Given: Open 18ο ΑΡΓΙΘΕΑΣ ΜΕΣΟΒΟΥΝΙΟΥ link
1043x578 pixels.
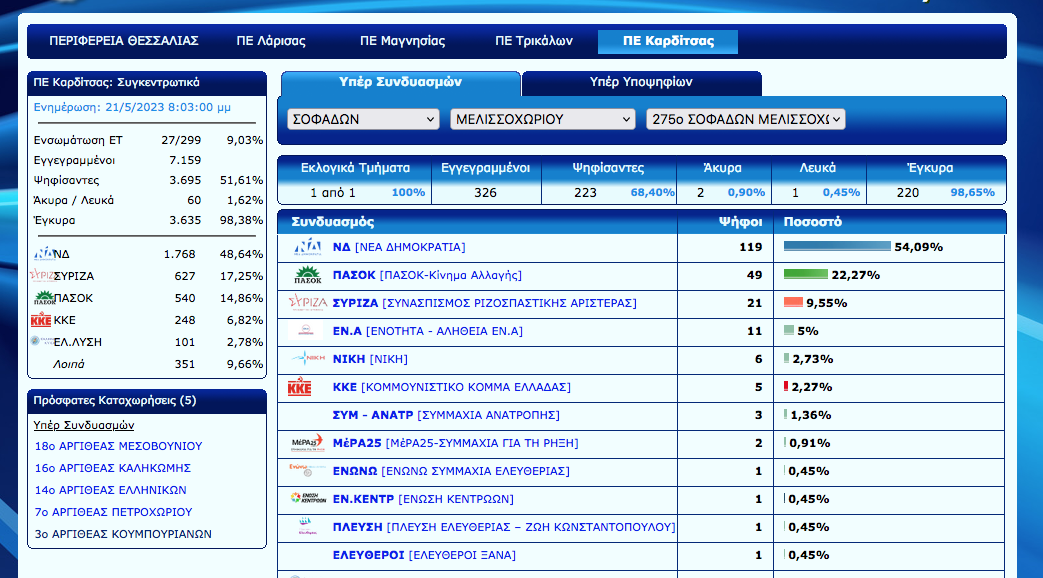Looking at the screenshot, I should click(x=118, y=446).
